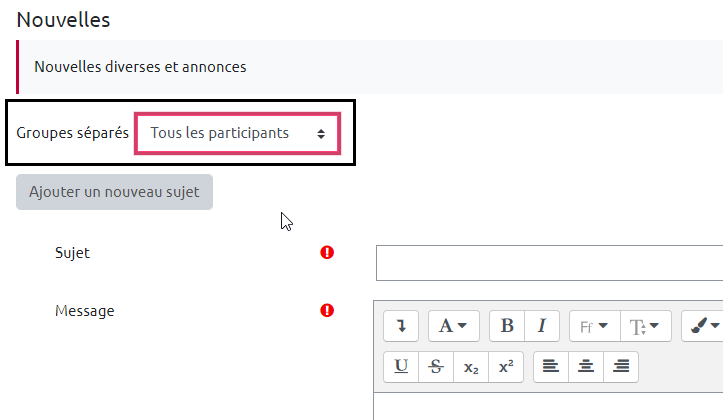Open the brush font color dropdown
The image size is (723, 420).
pyautogui.click(x=704, y=325)
